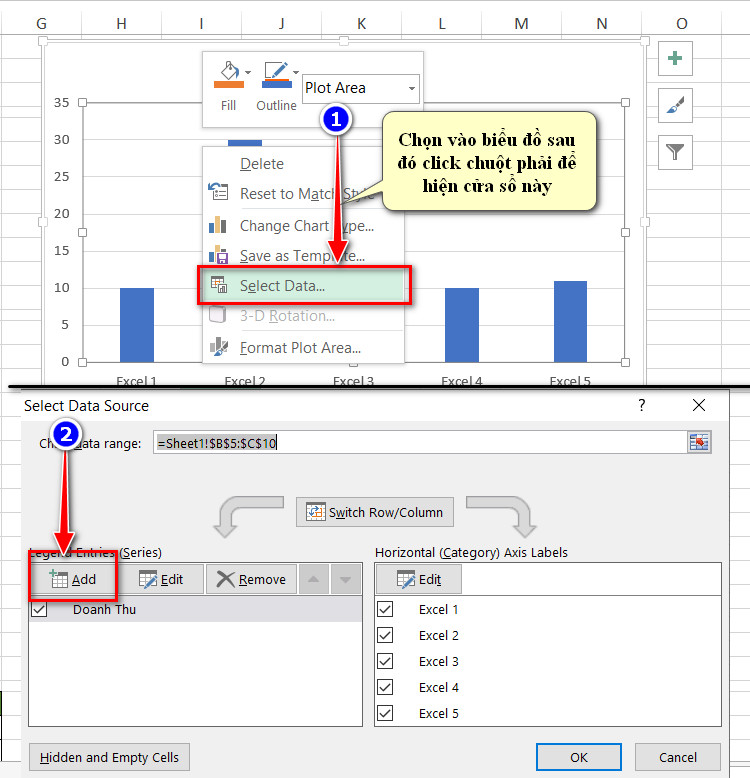Select column header H
This screenshot has height=778, width=750.
[x=122, y=23]
